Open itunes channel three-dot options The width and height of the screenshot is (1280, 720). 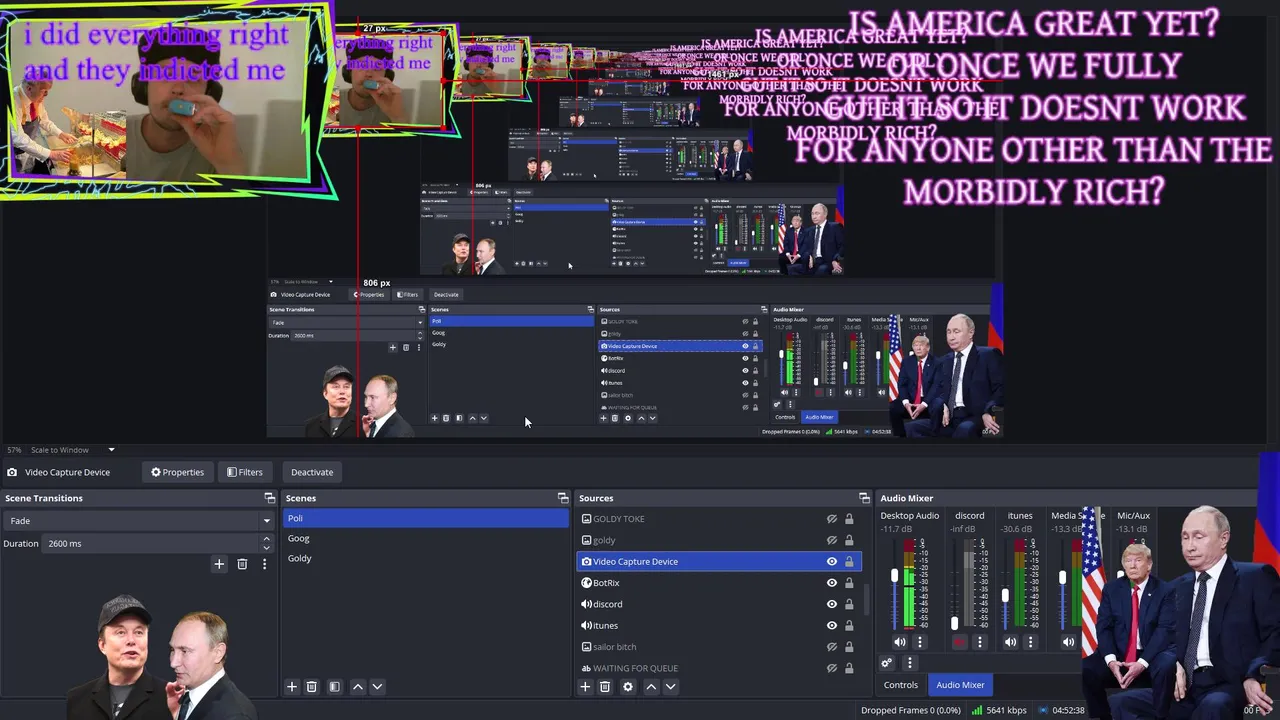[x=1030, y=642]
